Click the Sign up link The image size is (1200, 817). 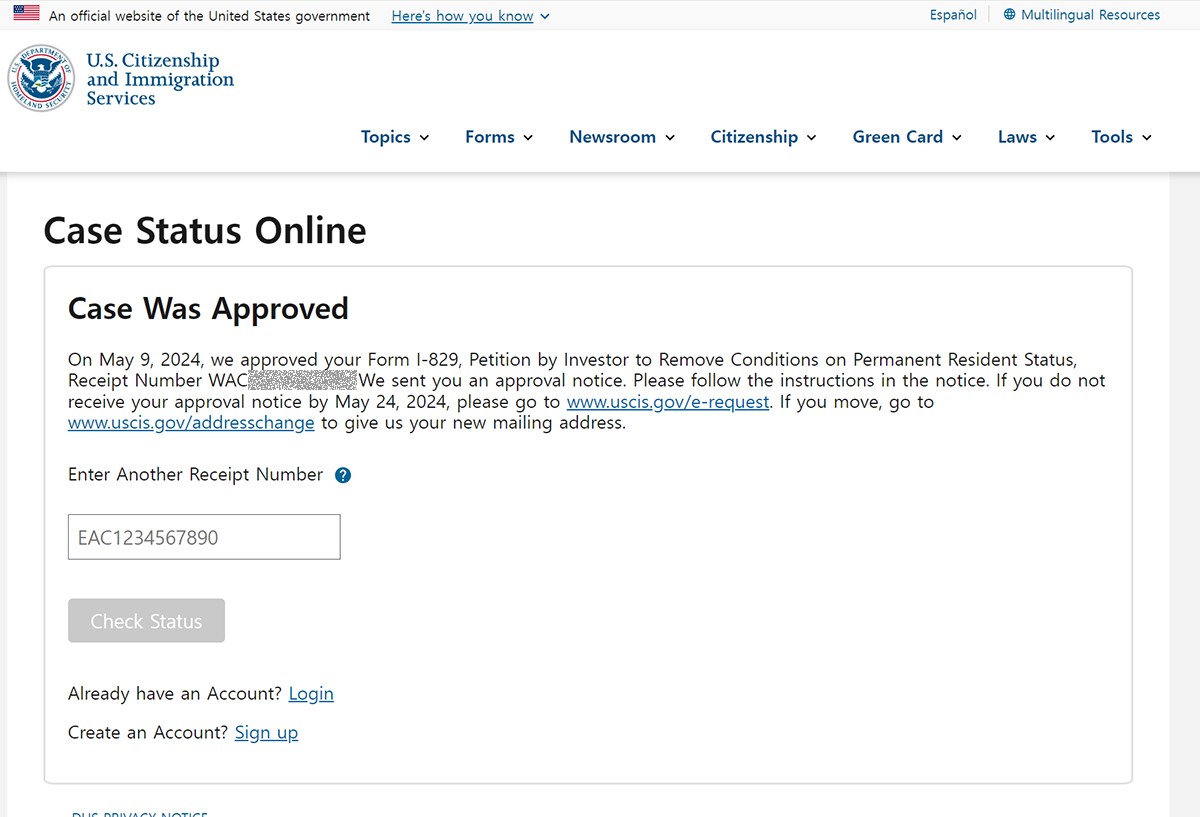pyautogui.click(x=266, y=733)
